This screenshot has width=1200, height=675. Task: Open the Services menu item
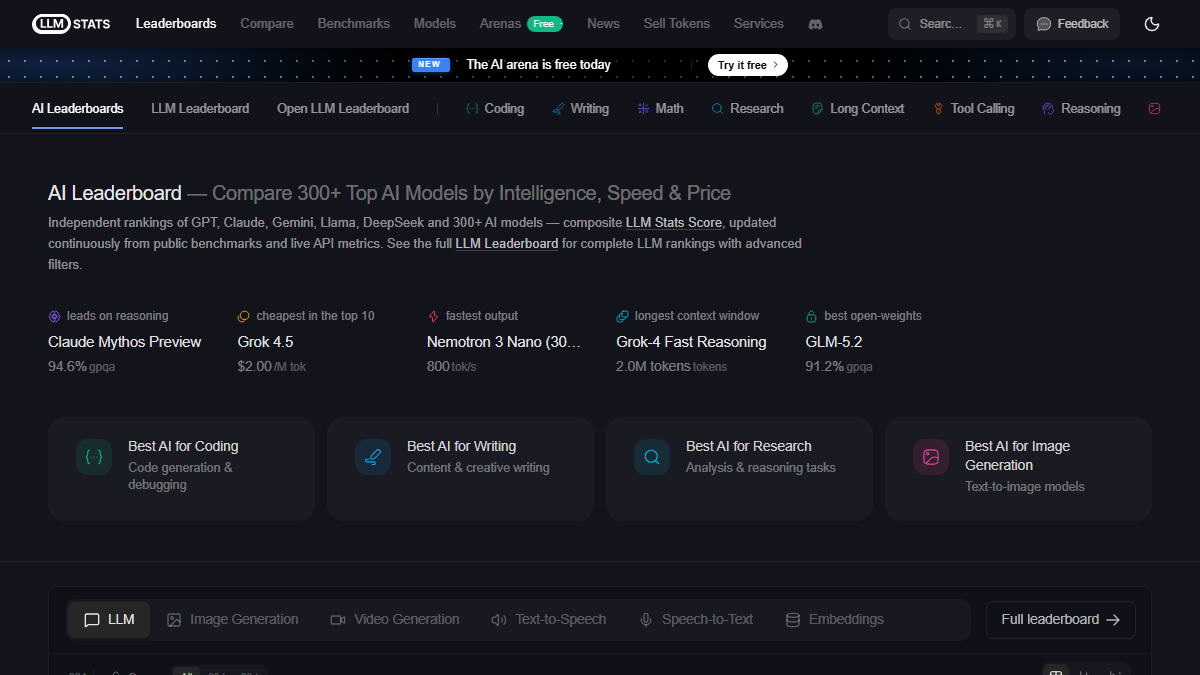(758, 23)
